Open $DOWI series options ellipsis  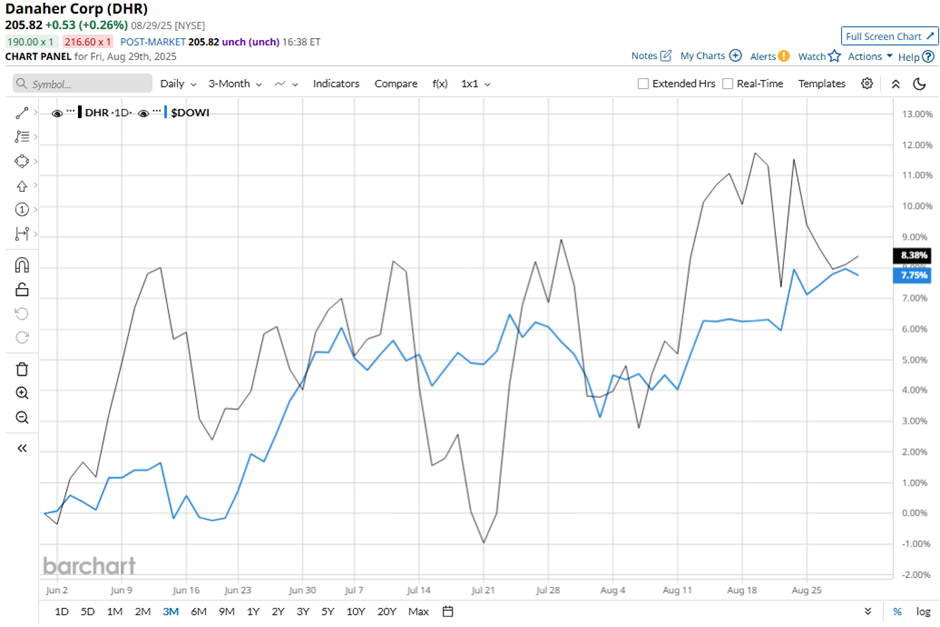pos(157,111)
